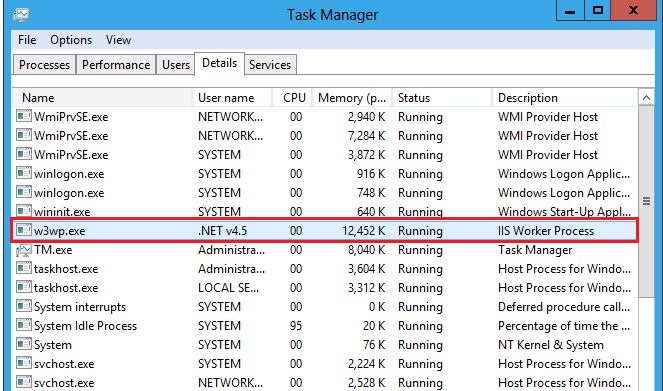This screenshot has height=391, width=663.
Task: Switch to the Processes tab
Action: (x=44, y=65)
